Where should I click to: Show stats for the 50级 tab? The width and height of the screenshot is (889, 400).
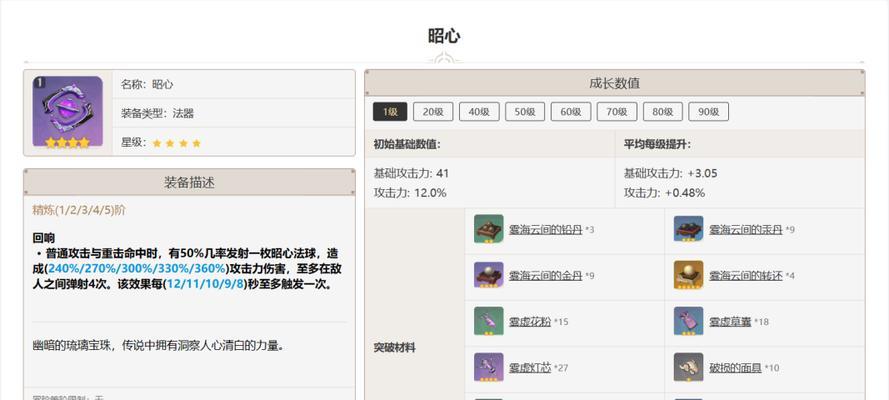[525, 112]
